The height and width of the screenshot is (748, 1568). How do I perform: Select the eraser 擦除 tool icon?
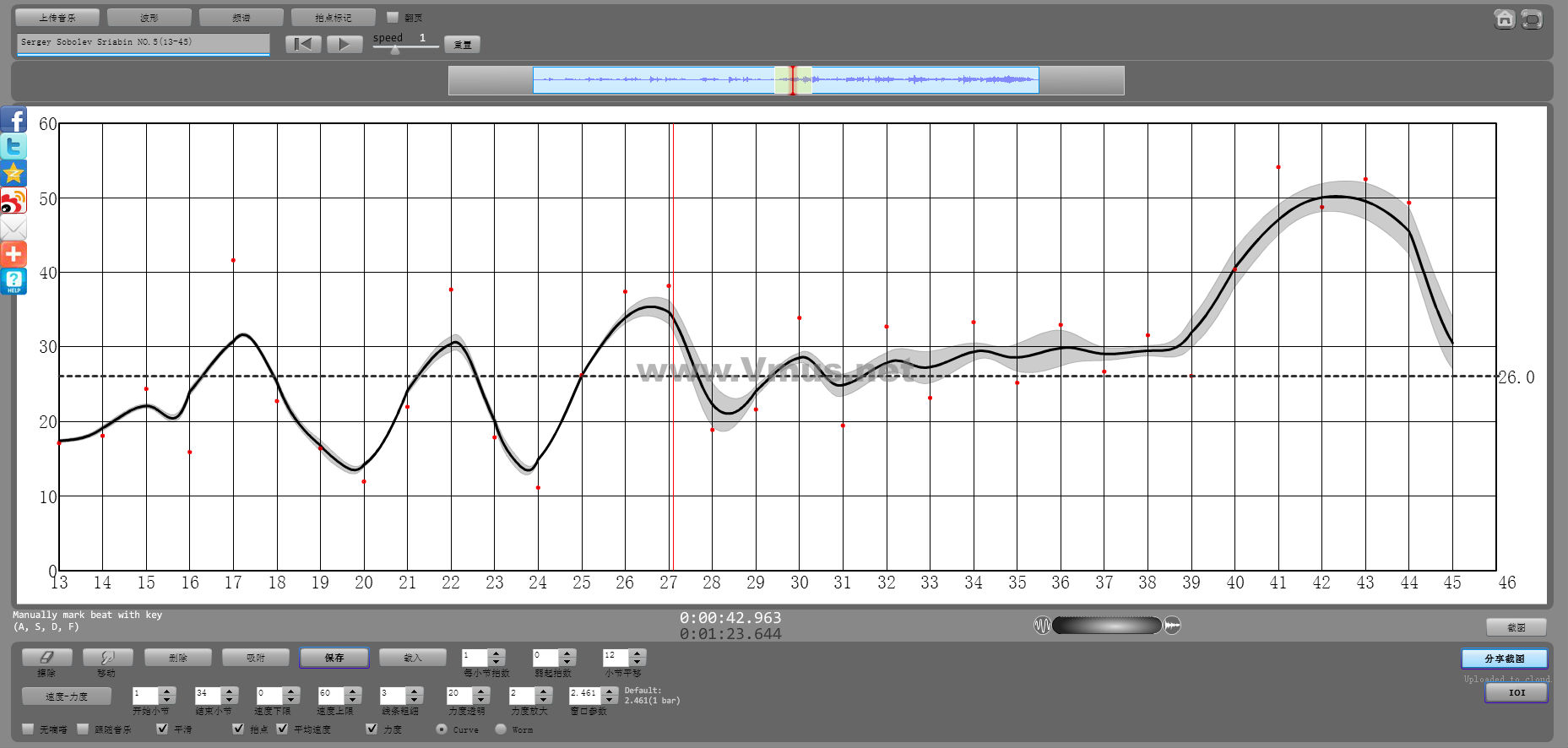[x=46, y=657]
